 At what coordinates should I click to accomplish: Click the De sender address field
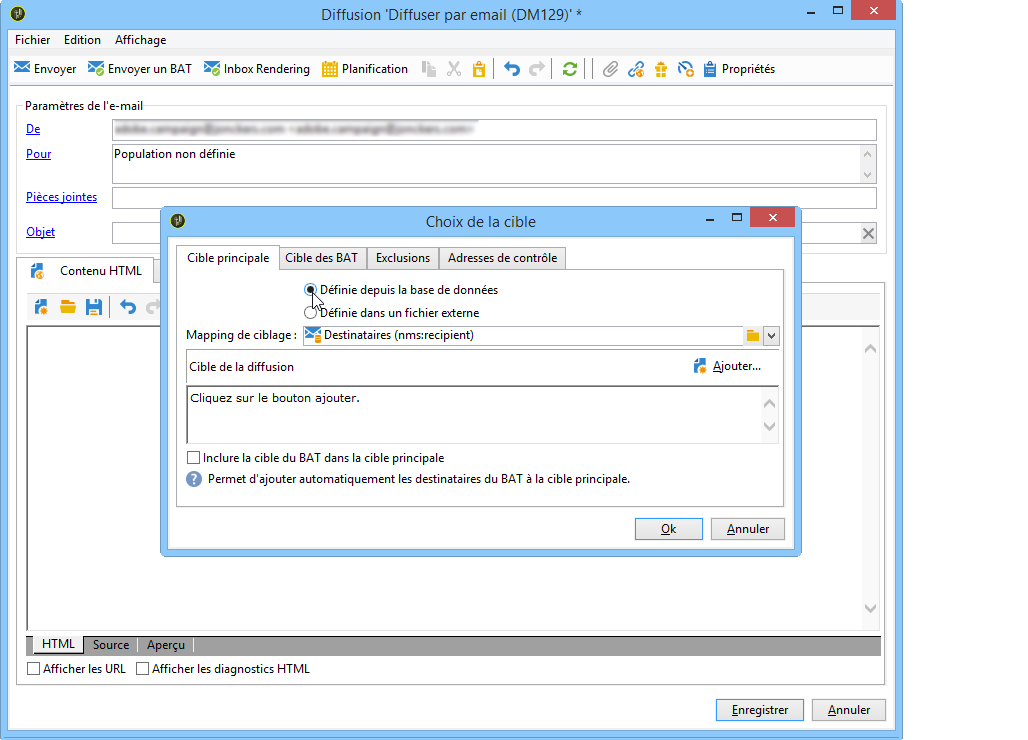coord(494,130)
